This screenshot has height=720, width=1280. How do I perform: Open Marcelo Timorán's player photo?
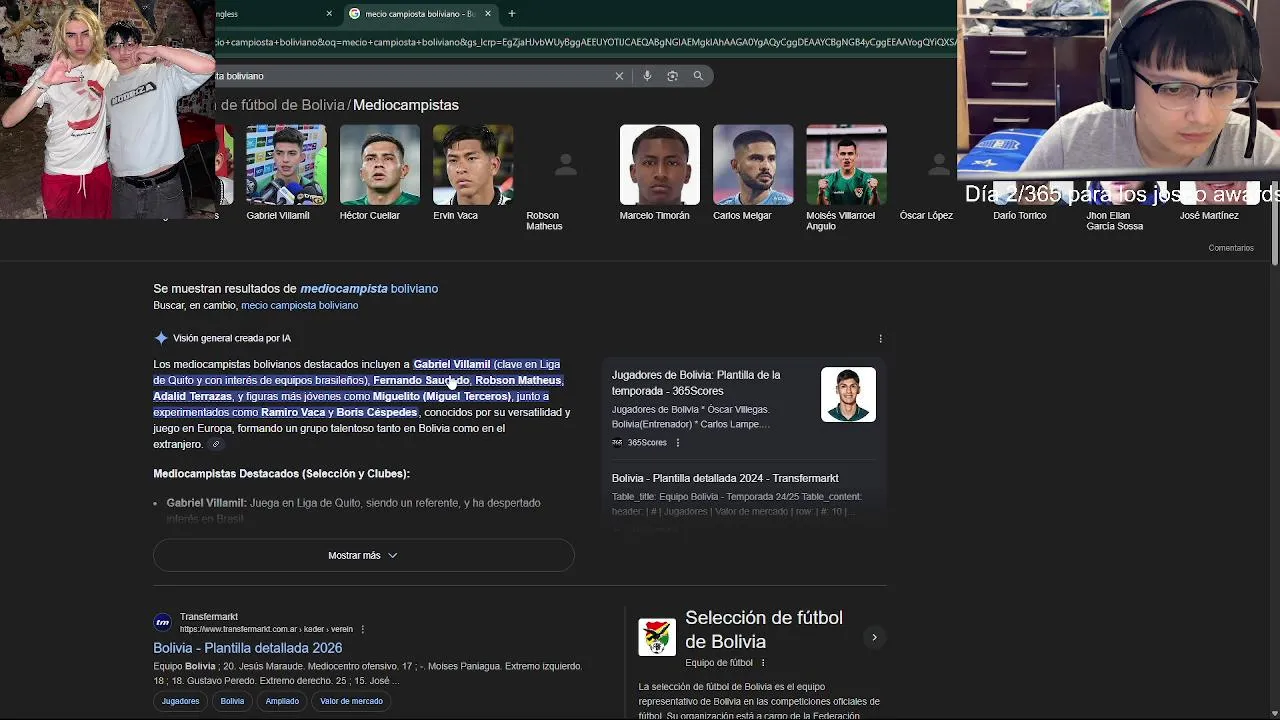coord(660,165)
